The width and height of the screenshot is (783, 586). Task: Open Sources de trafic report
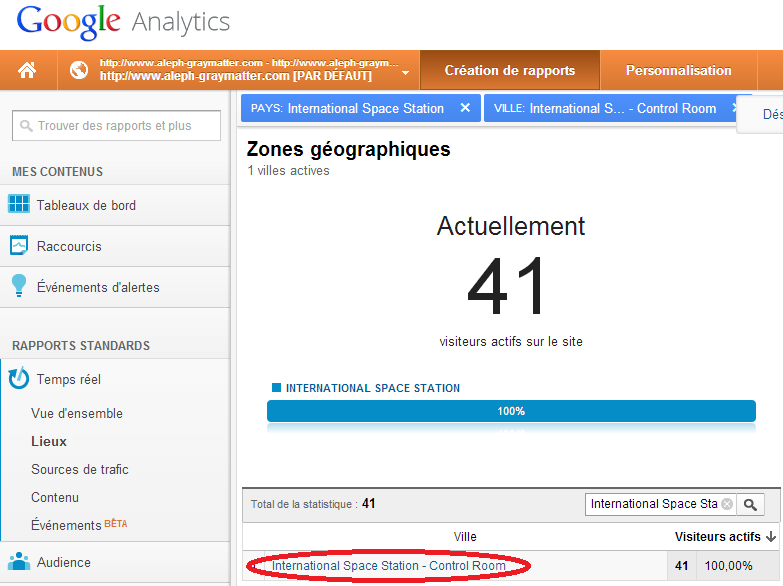point(80,469)
